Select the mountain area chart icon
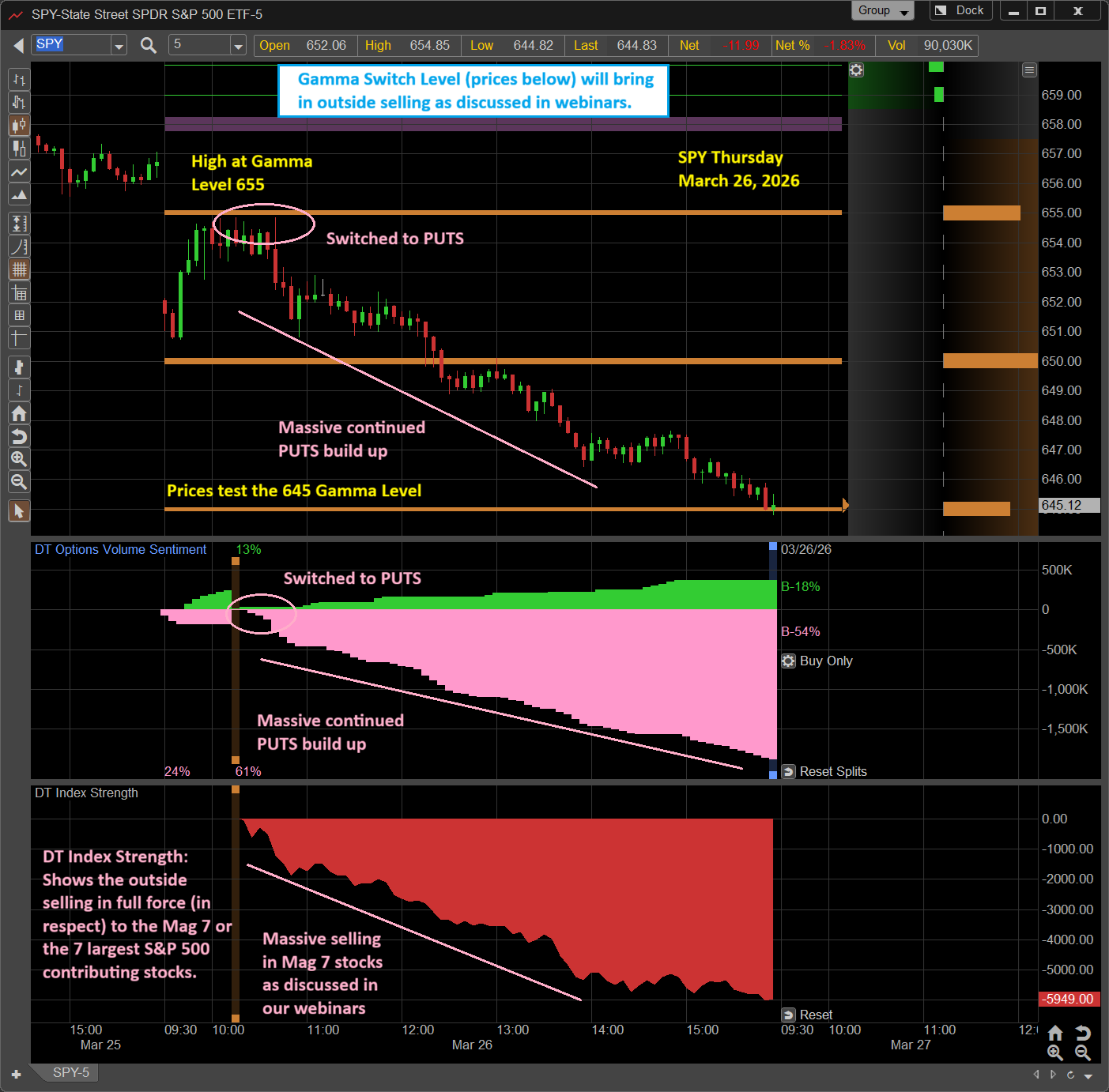Image resolution: width=1109 pixels, height=1092 pixels. pyautogui.click(x=19, y=195)
